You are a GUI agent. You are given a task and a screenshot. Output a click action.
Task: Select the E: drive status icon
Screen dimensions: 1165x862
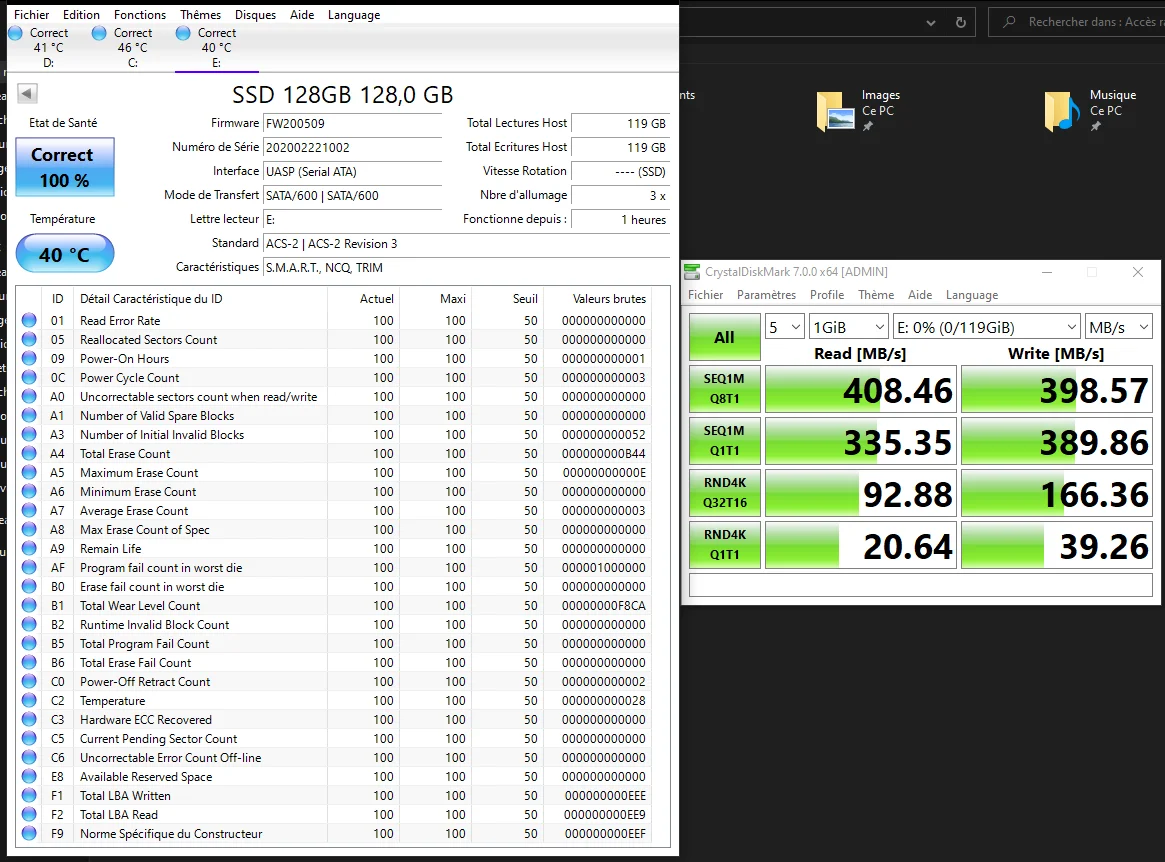coord(184,33)
